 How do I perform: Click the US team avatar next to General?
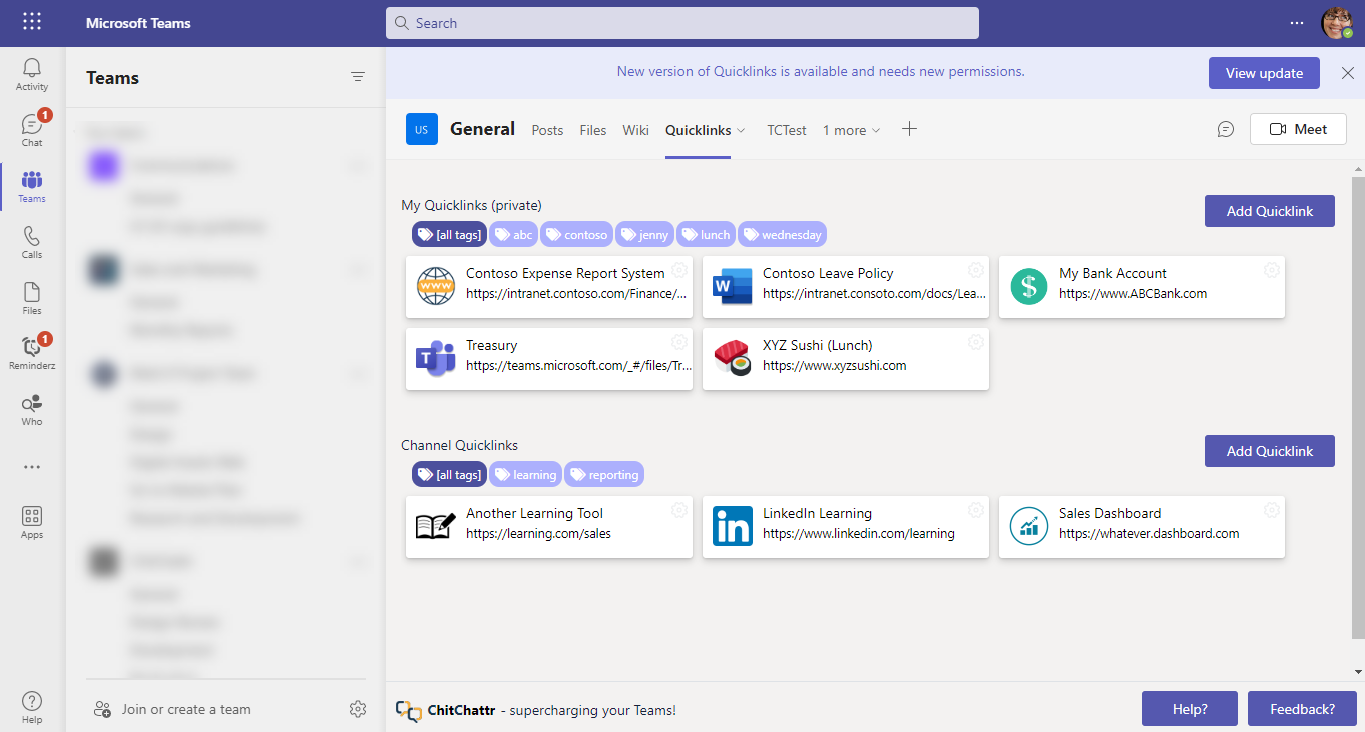(x=422, y=129)
